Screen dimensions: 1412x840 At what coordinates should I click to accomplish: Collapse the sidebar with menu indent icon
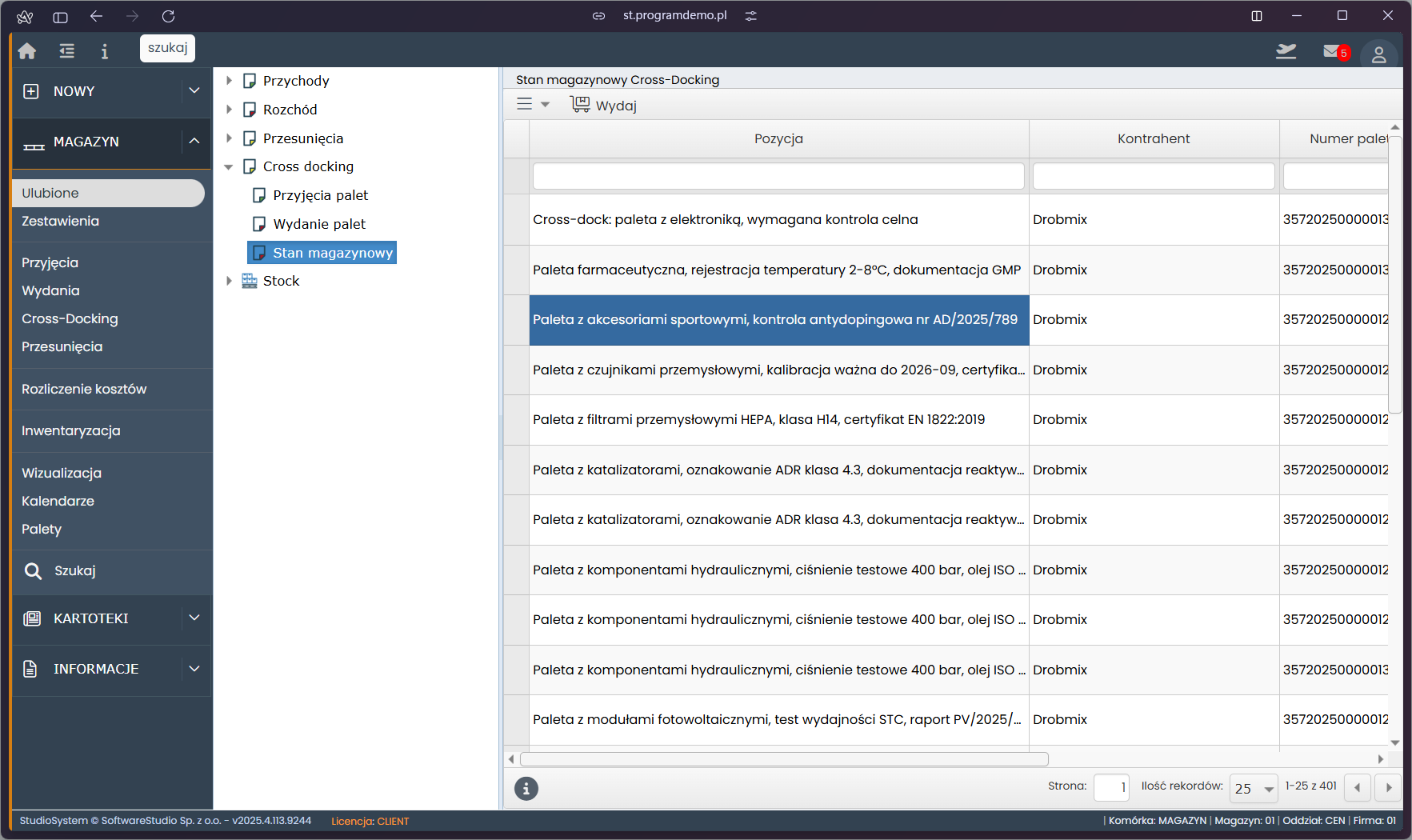[x=67, y=51]
